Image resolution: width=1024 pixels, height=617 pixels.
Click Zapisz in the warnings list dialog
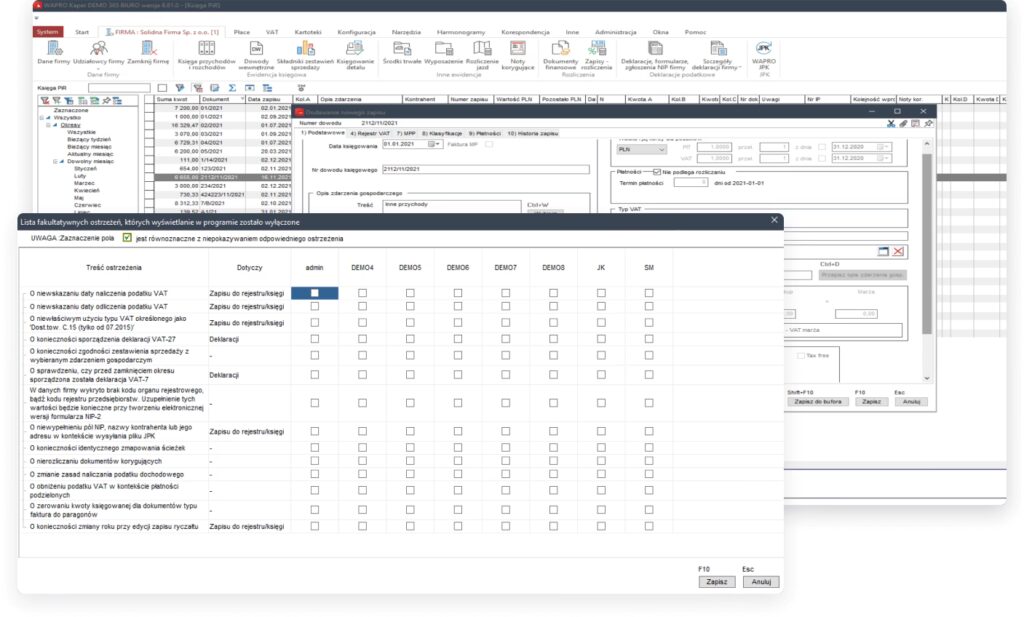[715, 581]
